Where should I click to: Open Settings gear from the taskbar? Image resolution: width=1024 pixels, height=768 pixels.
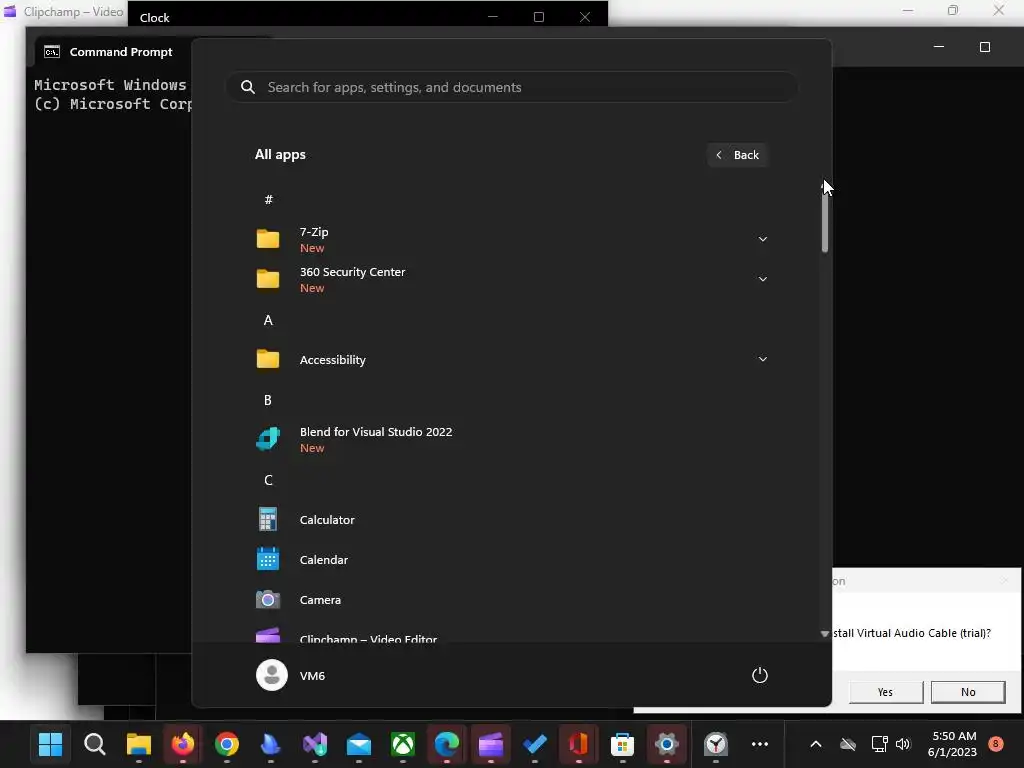[667, 744]
